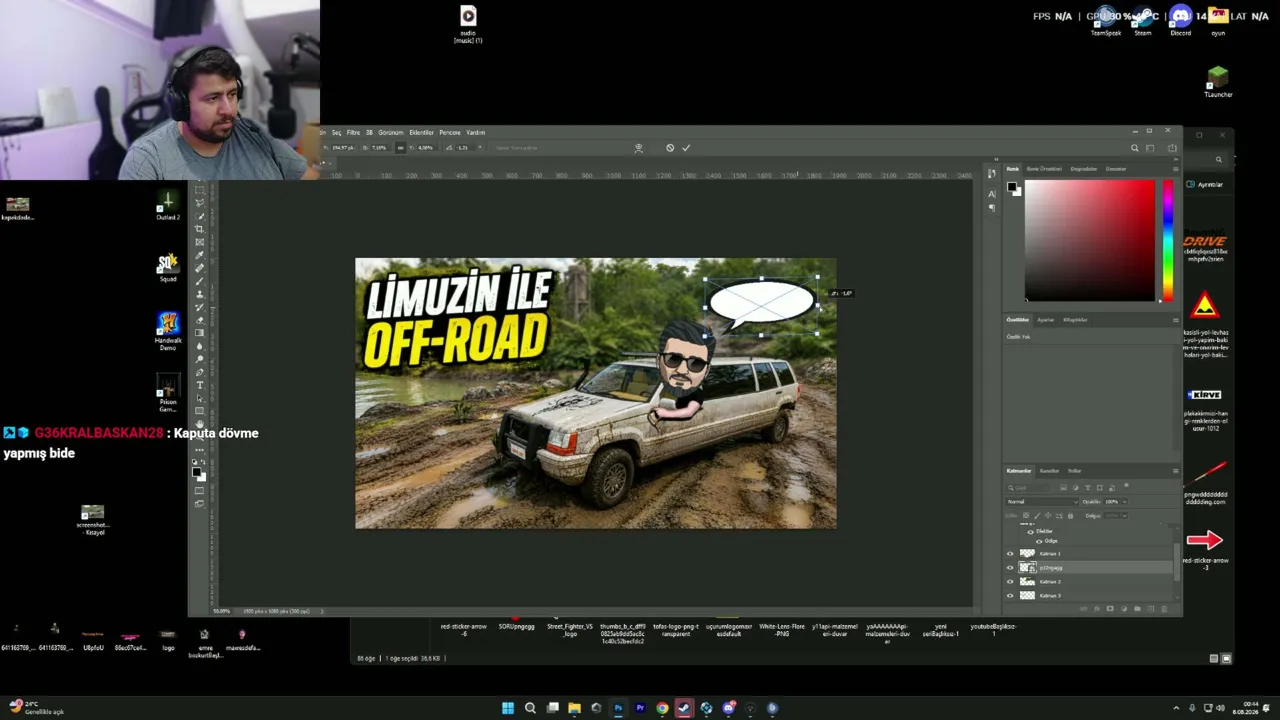1280x720 pixels.
Task: Open Character panel icon in side strip
Action: click(x=992, y=194)
